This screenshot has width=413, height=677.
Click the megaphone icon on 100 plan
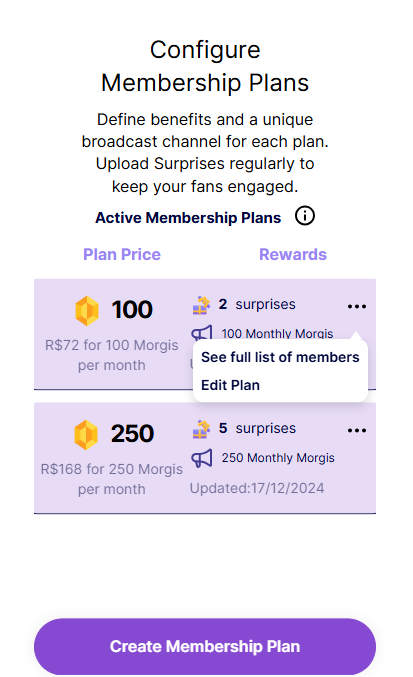click(x=202, y=332)
